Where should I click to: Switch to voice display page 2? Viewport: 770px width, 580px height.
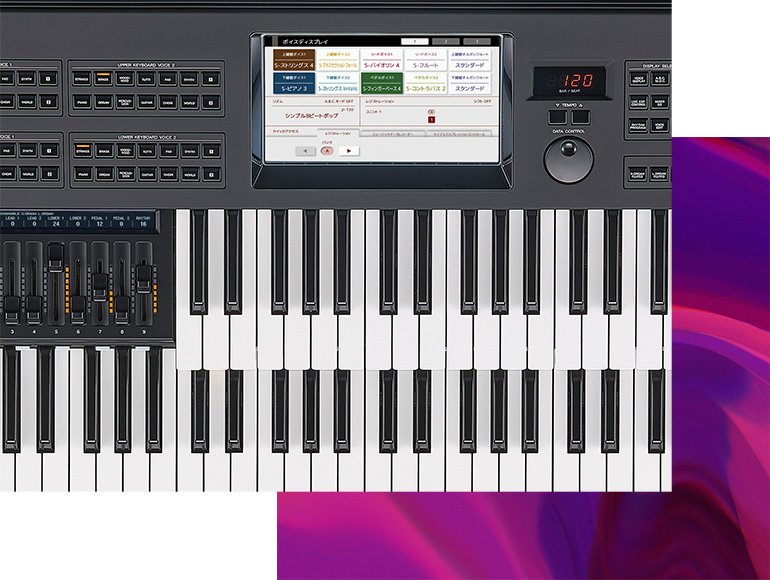tap(445, 42)
